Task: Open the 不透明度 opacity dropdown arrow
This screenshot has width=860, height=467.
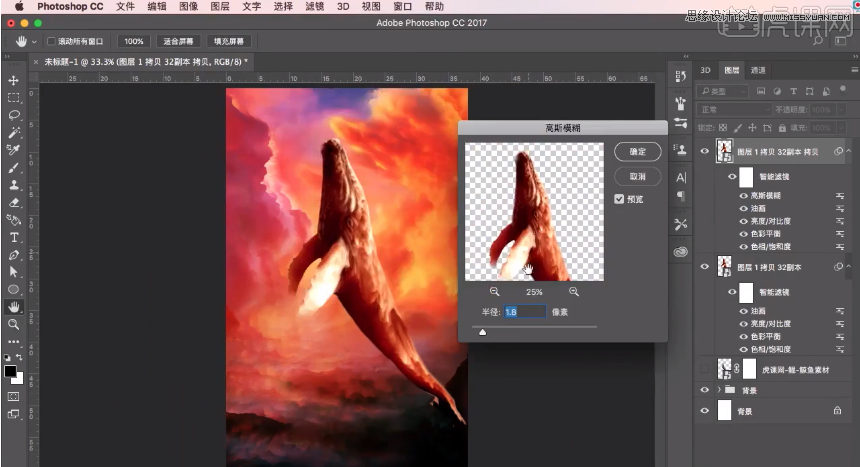Action: click(x=841, y=110)
